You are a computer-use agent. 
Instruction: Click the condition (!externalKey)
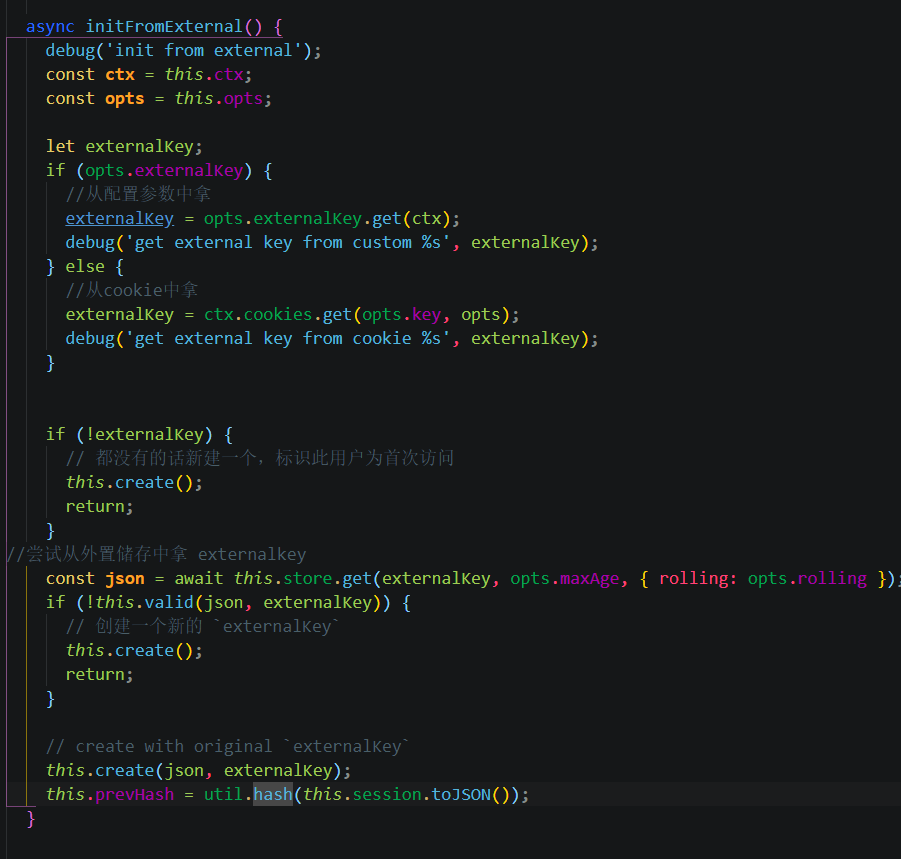click(x=144, y=434)
